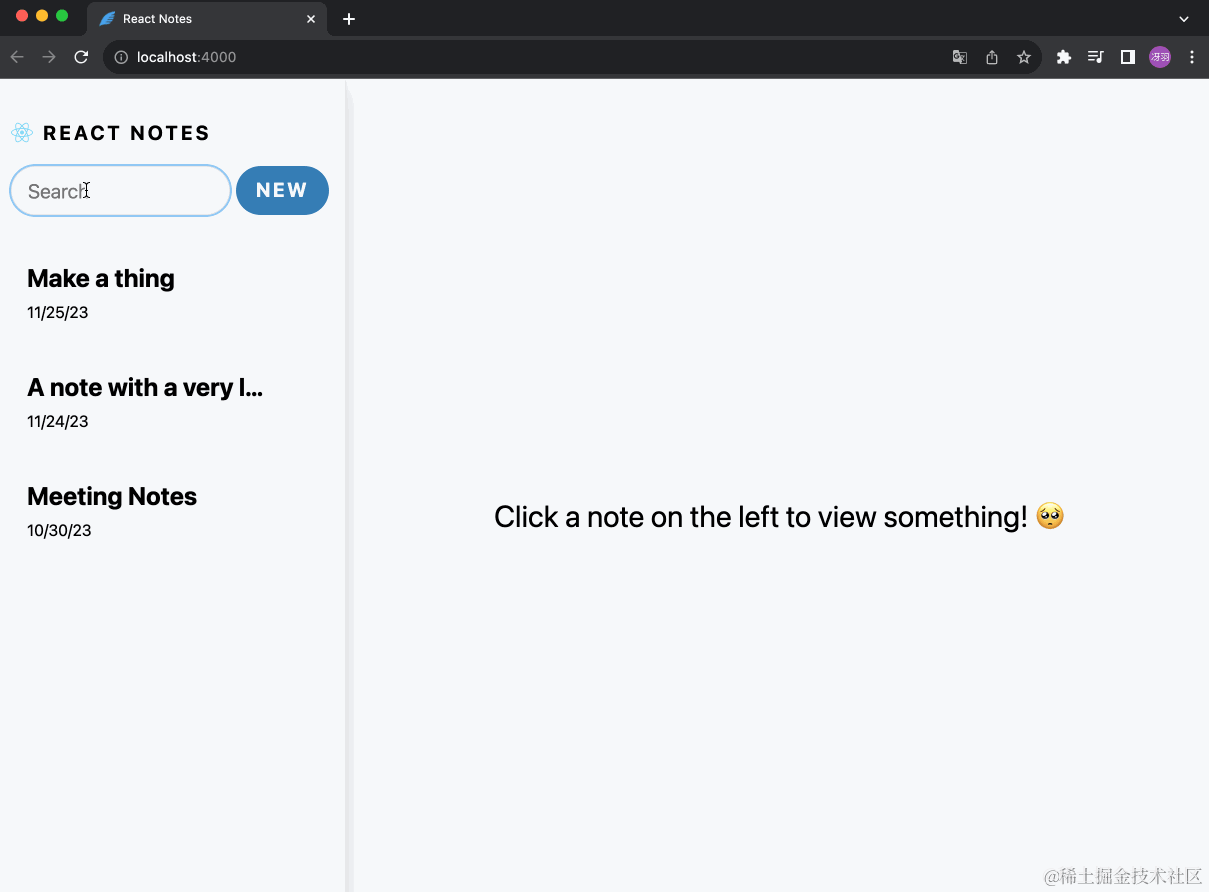This screenshot has width=1209, height=892.
Task: Open the note with a very long title
Action: (x=144, y=387)
